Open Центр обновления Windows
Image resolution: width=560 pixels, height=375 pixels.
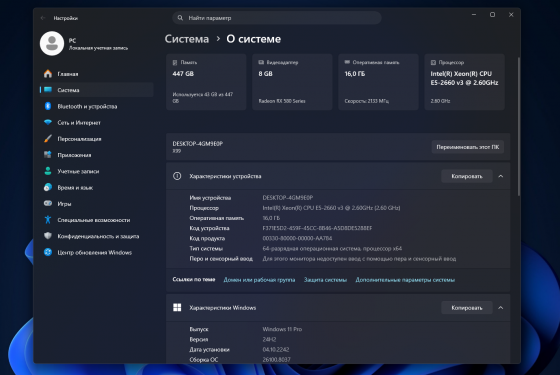click(x=97, y=252)
